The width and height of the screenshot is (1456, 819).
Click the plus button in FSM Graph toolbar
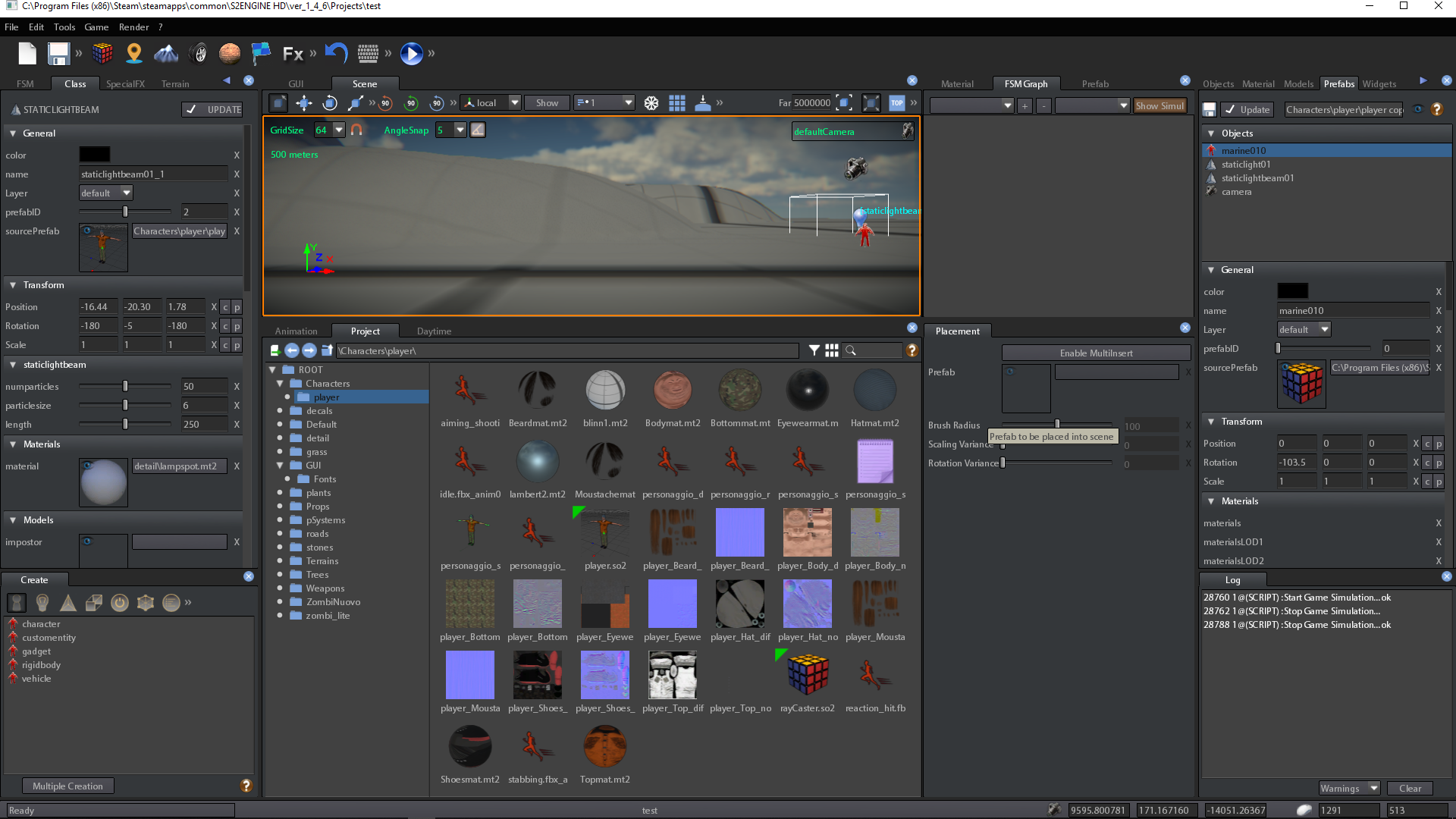pos(1025,106)
